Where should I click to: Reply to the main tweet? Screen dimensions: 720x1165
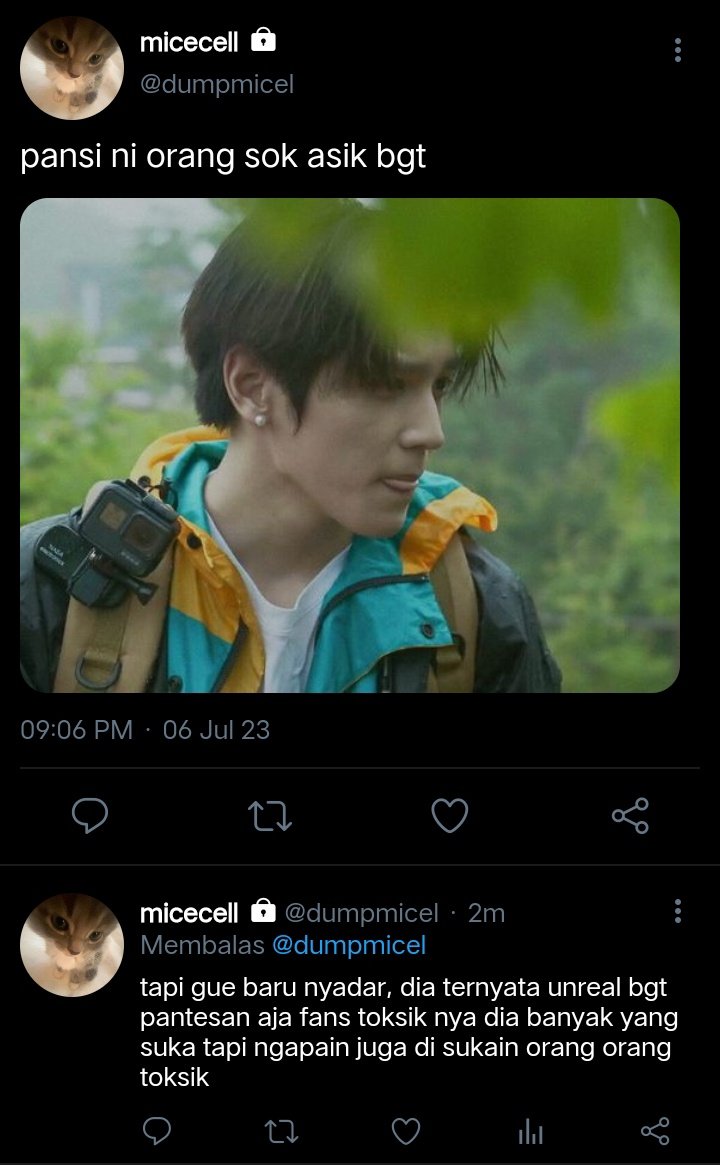(90, 816)
